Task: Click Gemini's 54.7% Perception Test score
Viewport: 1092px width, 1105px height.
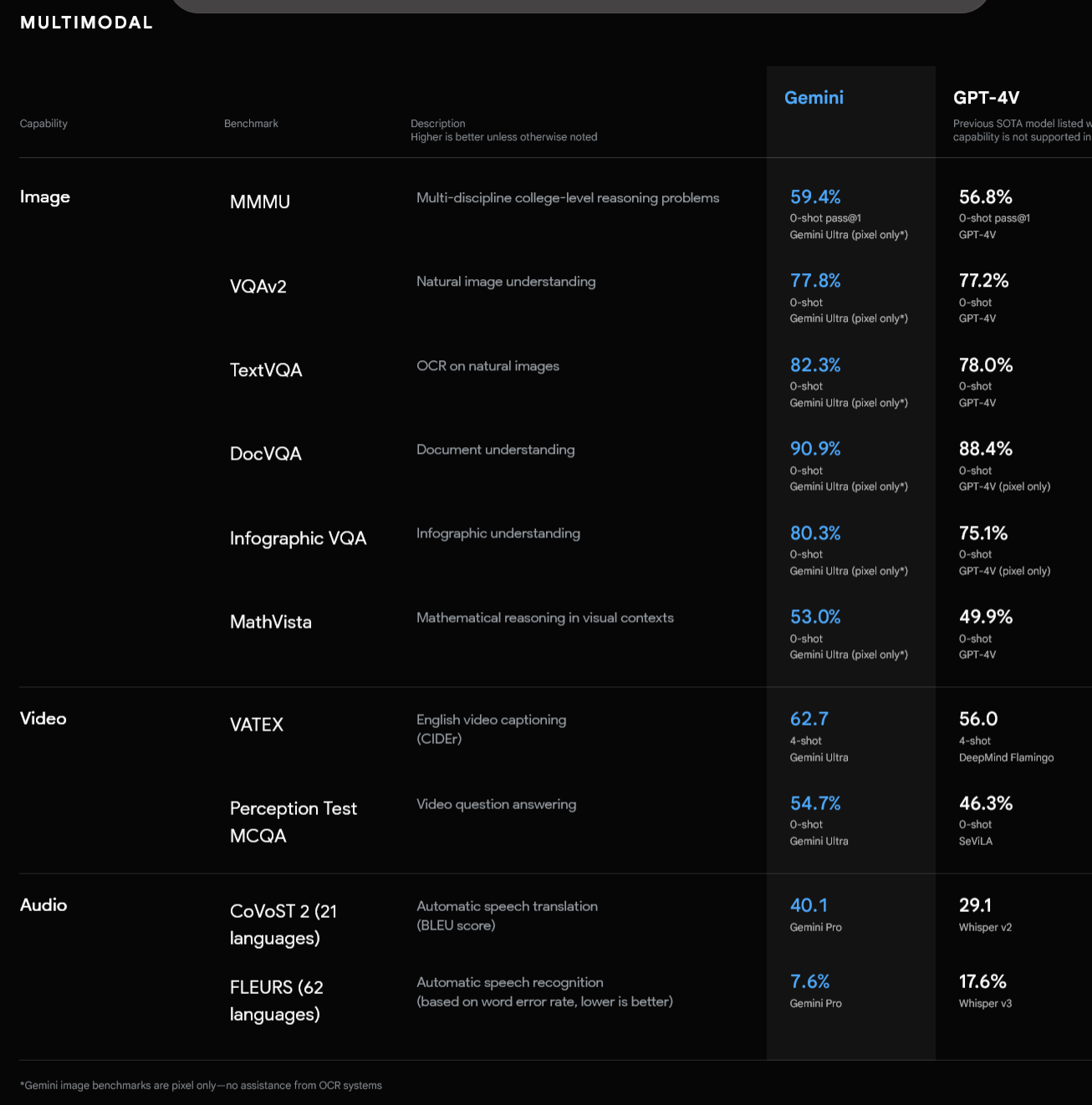Action: 815,803
